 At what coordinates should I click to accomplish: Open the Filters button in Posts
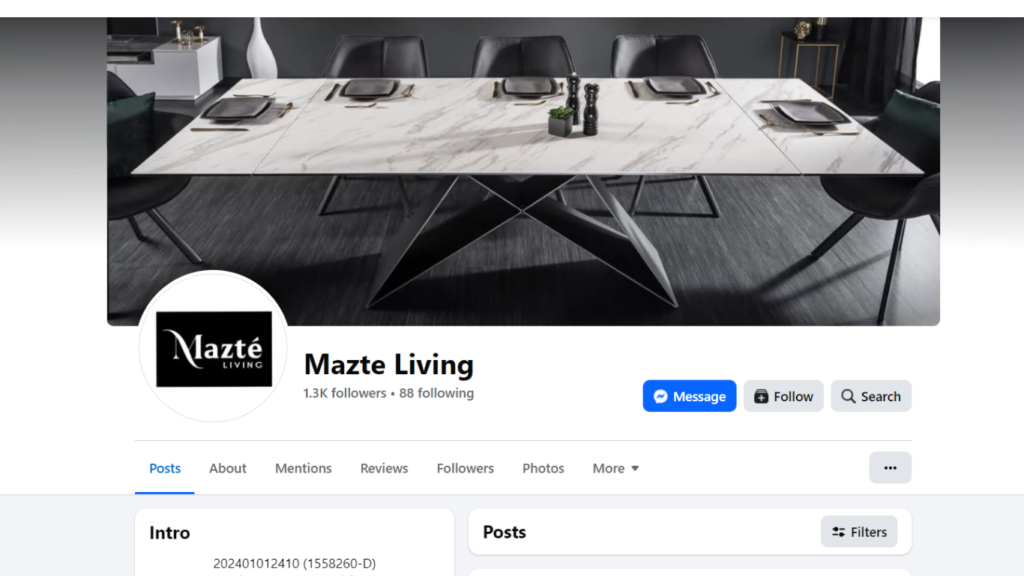[x=859, y=532]
